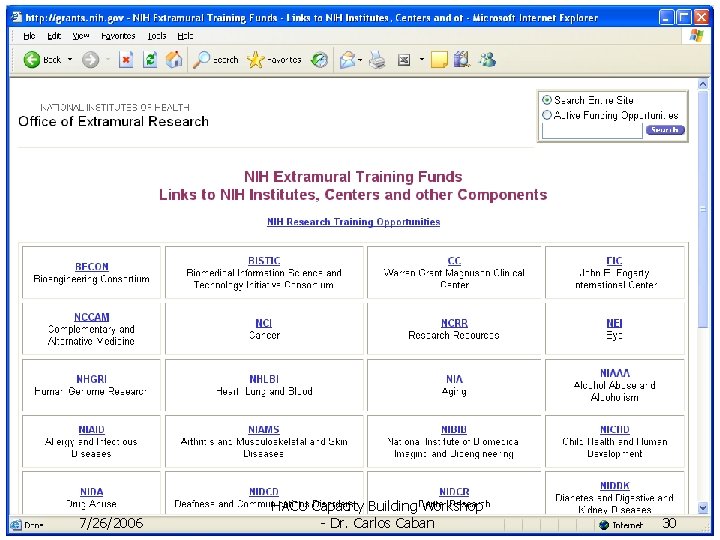This screenshot has width=720, height=540.
Task: Expand the Mail button dropdown arrow
Action: [x=360, y=60]
